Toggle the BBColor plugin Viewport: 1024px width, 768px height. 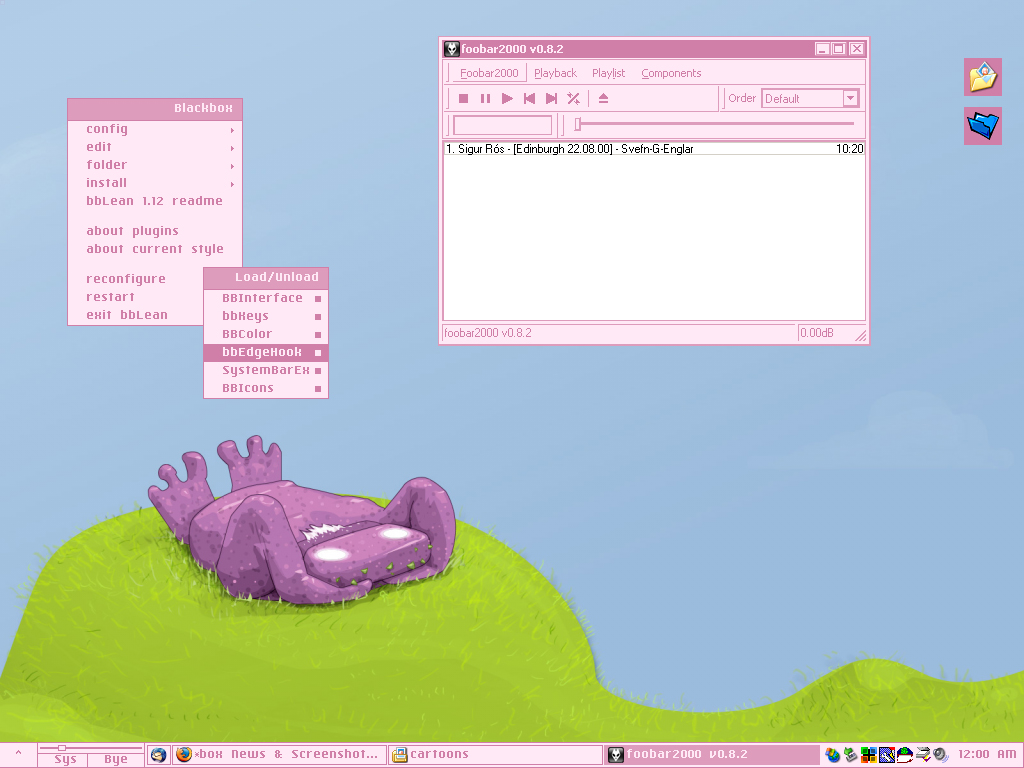[x=266, y=334]
